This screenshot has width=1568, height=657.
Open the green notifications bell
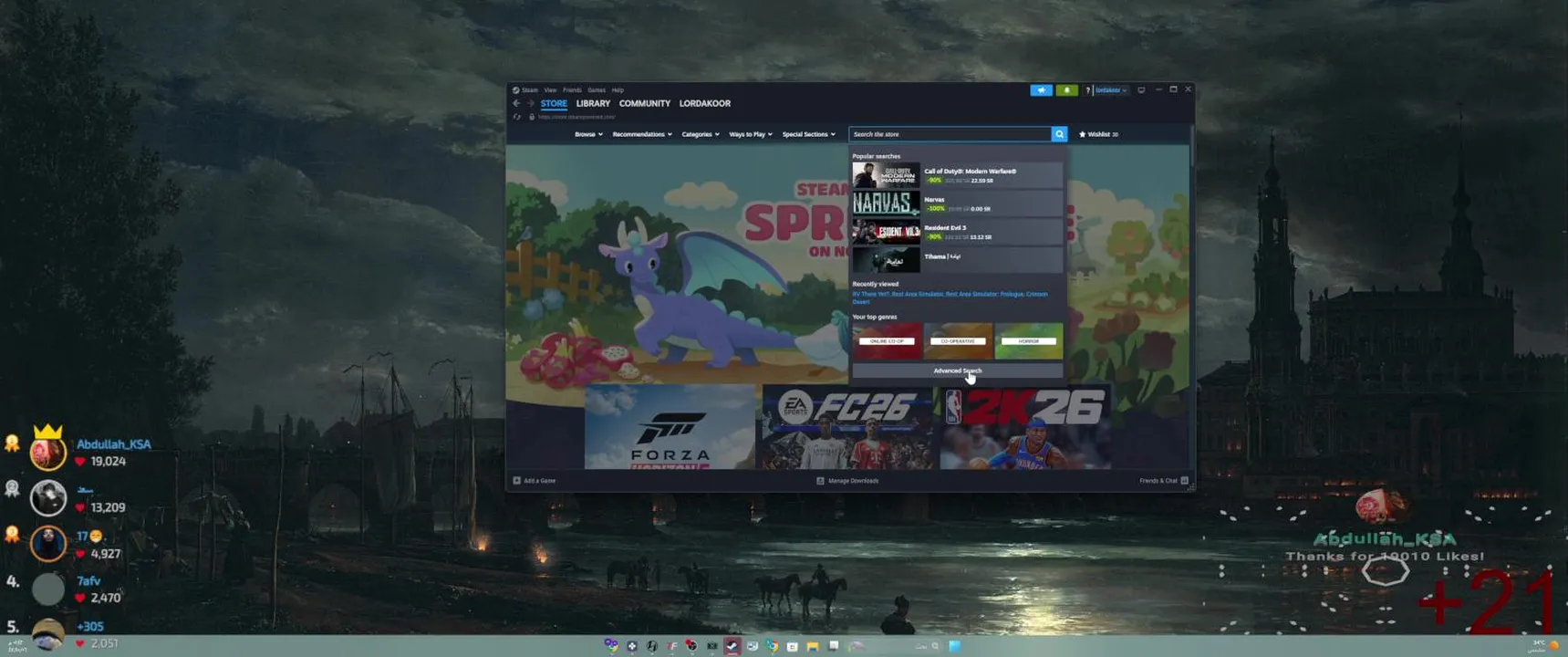click(1066, 90)
